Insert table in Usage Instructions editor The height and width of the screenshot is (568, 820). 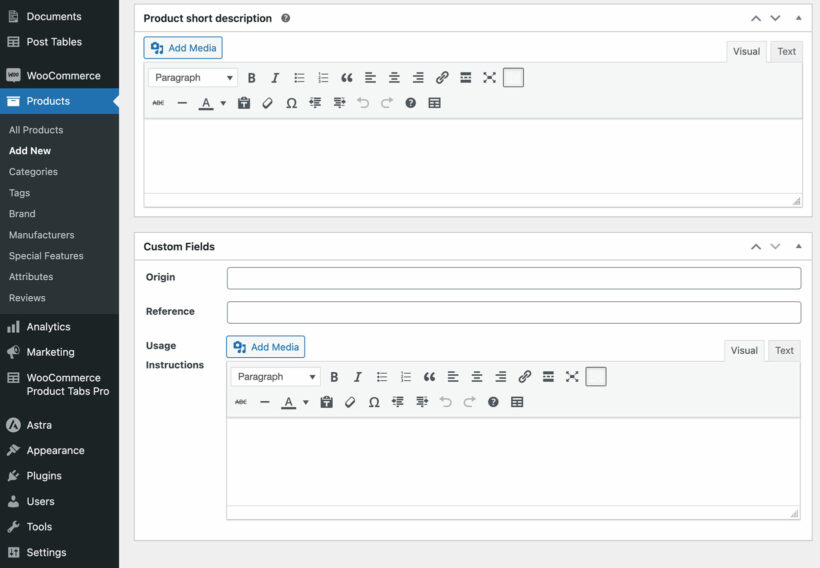517,402
